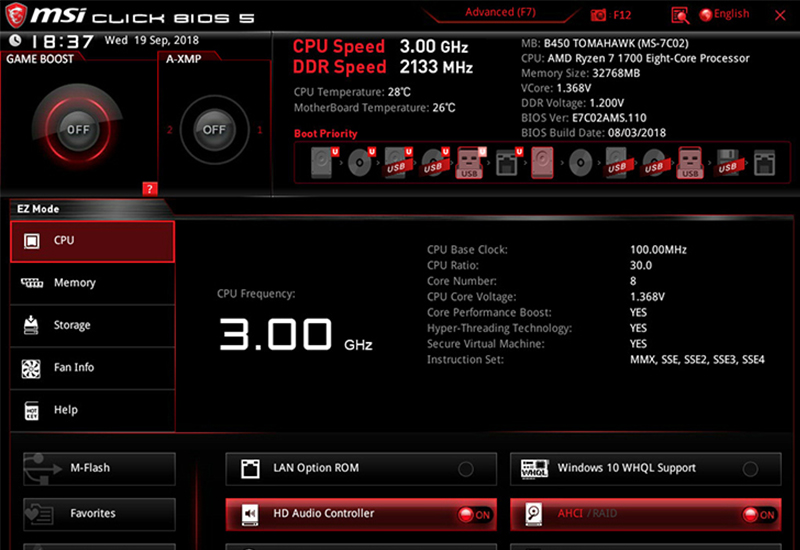This screenshot has width=800, height=550.
Task: Select the first hard drive boot priority device
Action: pyautogui.click(x=320, y=160)
